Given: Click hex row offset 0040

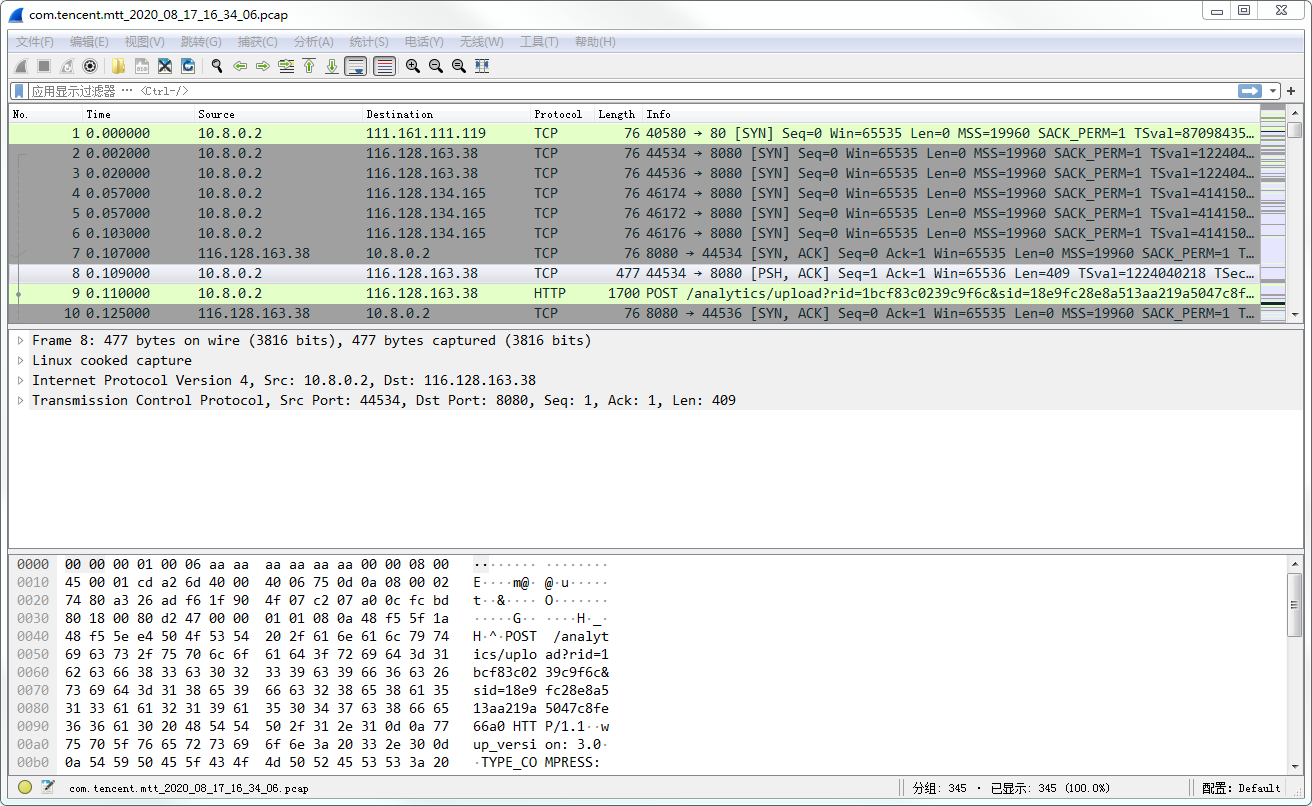Looking at the screenshot, I should [x=33, y=636].
